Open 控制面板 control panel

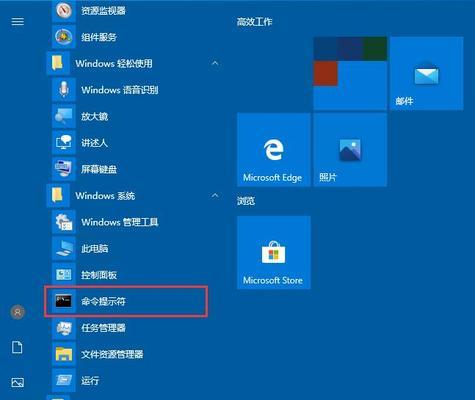tap(133, 275)
